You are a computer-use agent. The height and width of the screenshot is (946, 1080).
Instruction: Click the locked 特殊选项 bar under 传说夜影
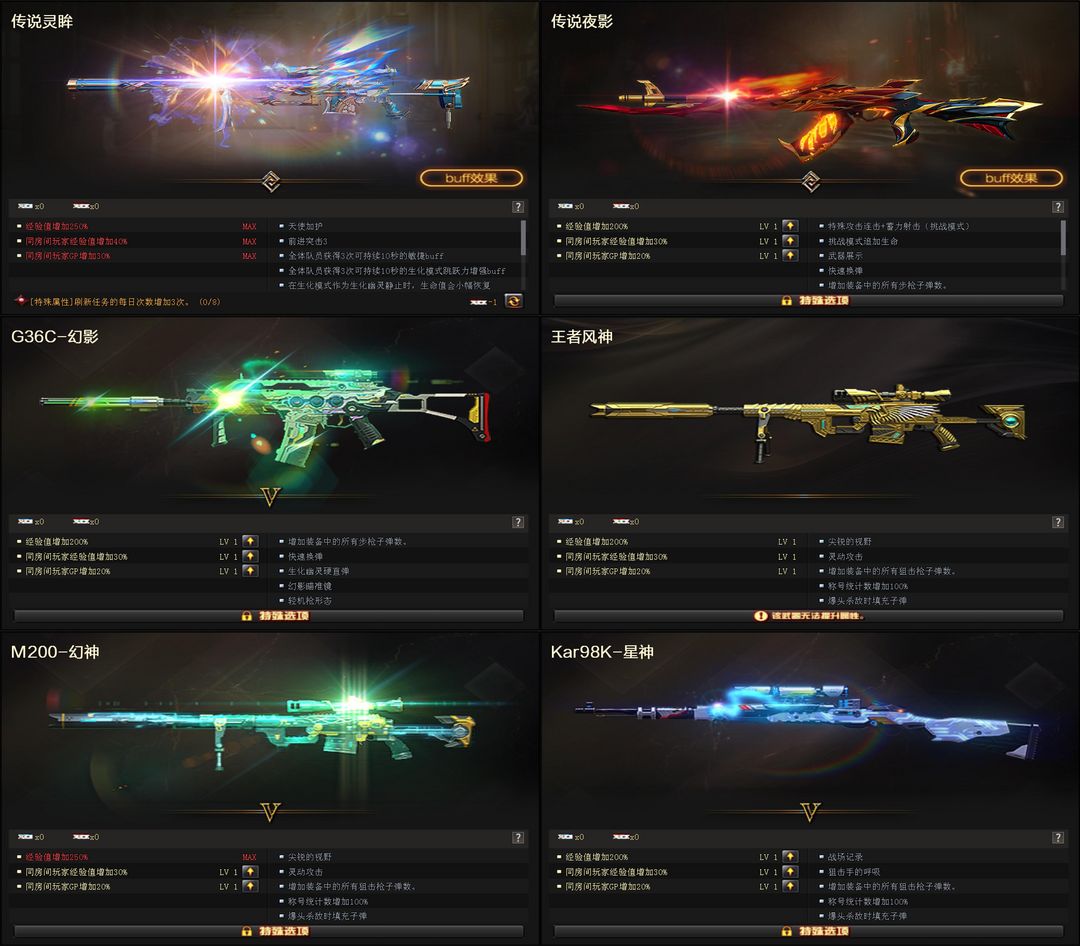pyautogui.click(x=809, y=300)
